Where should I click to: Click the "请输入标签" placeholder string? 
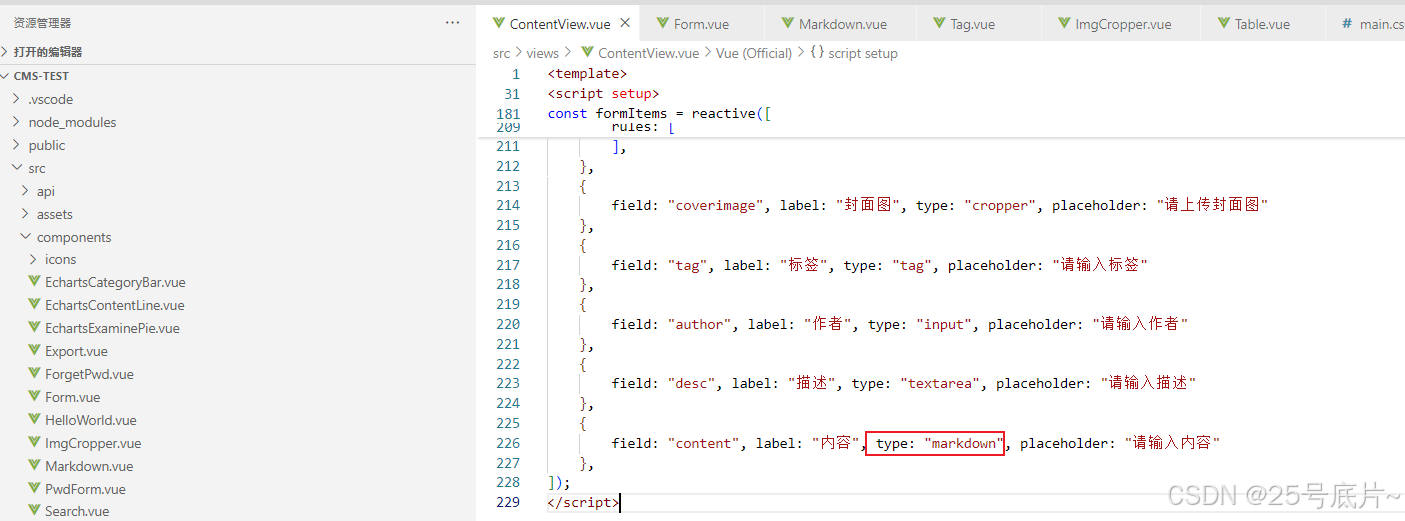point(1100,265)
